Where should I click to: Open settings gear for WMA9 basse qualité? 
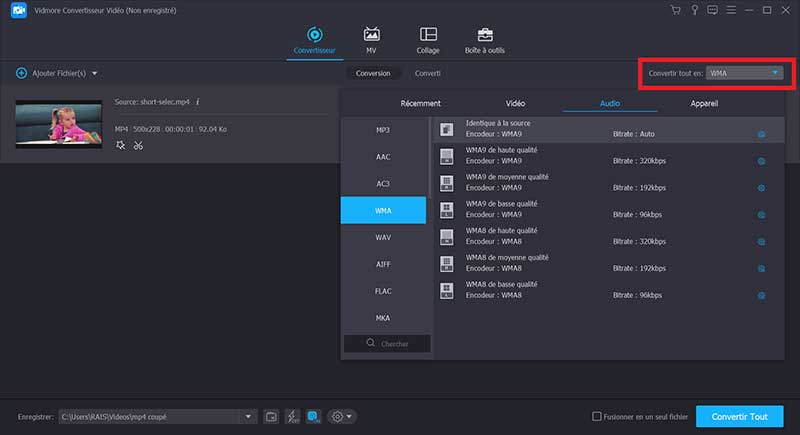[x=761, y=215]
